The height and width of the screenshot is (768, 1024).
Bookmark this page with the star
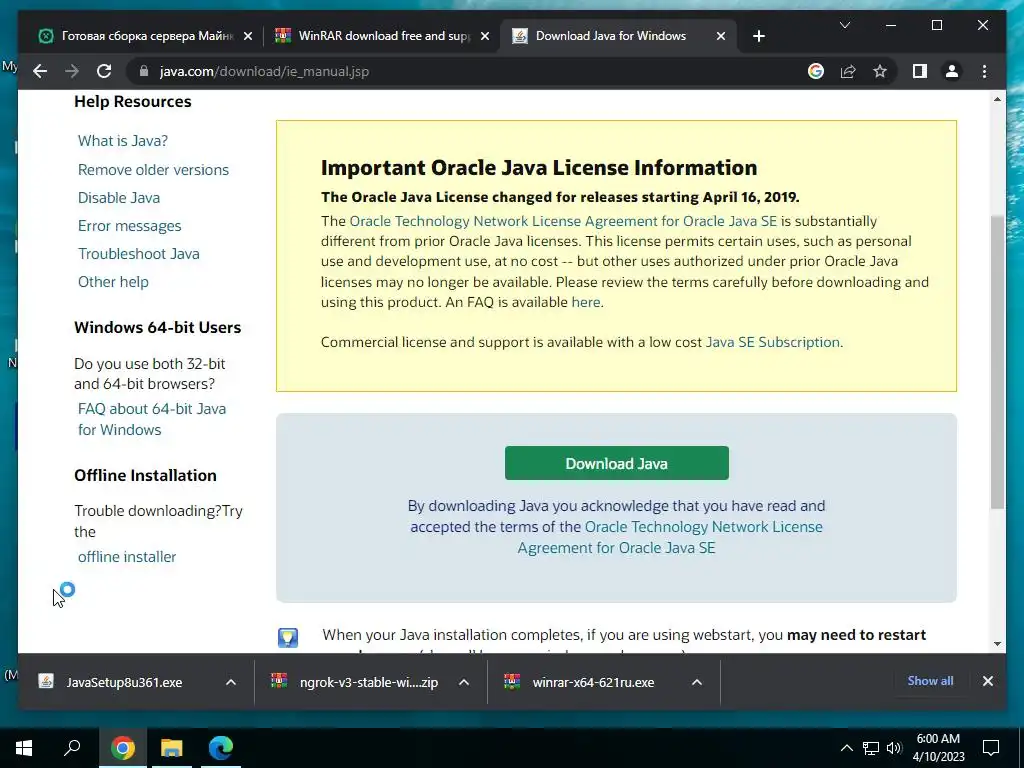880,71
